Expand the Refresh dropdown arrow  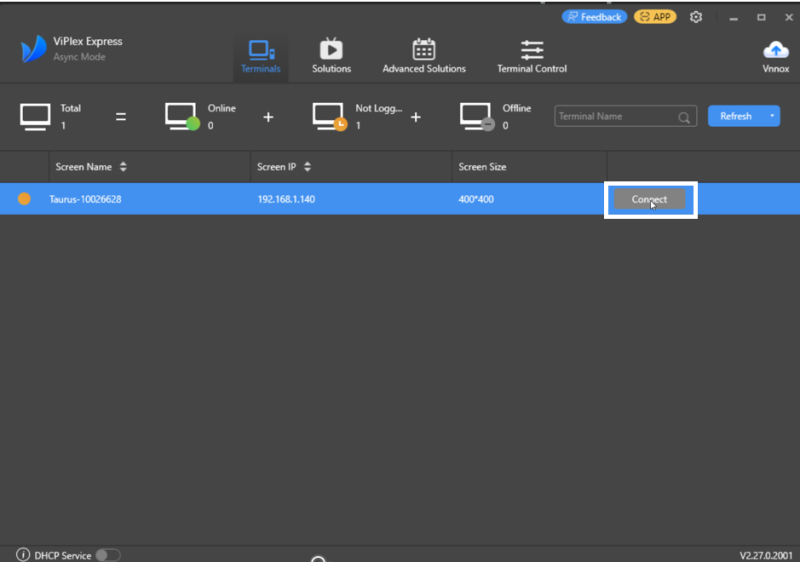773,116
